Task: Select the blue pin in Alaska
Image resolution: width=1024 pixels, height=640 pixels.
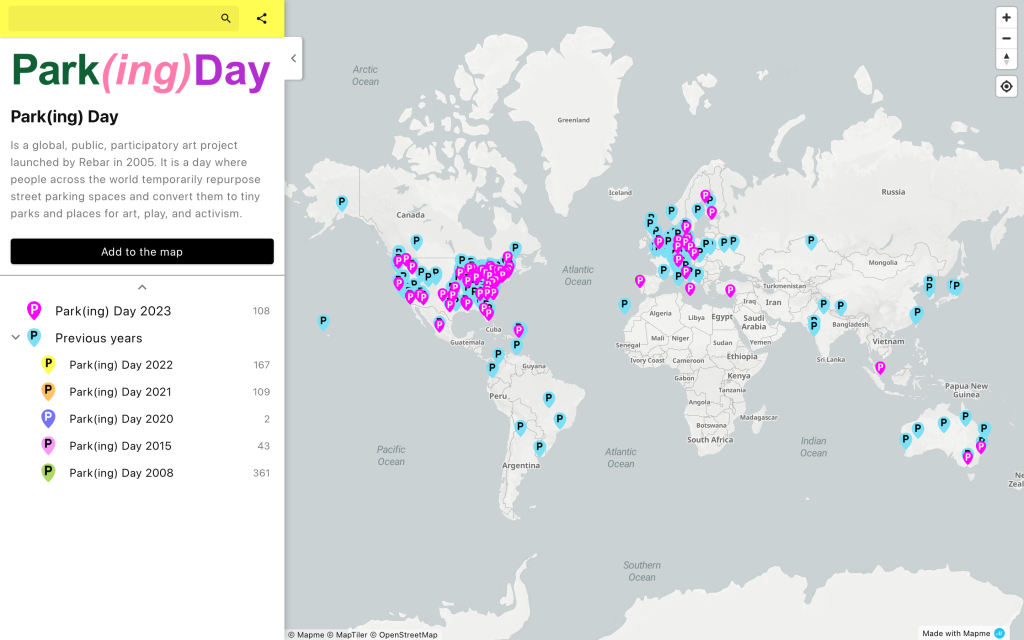Action: (342, 202)
